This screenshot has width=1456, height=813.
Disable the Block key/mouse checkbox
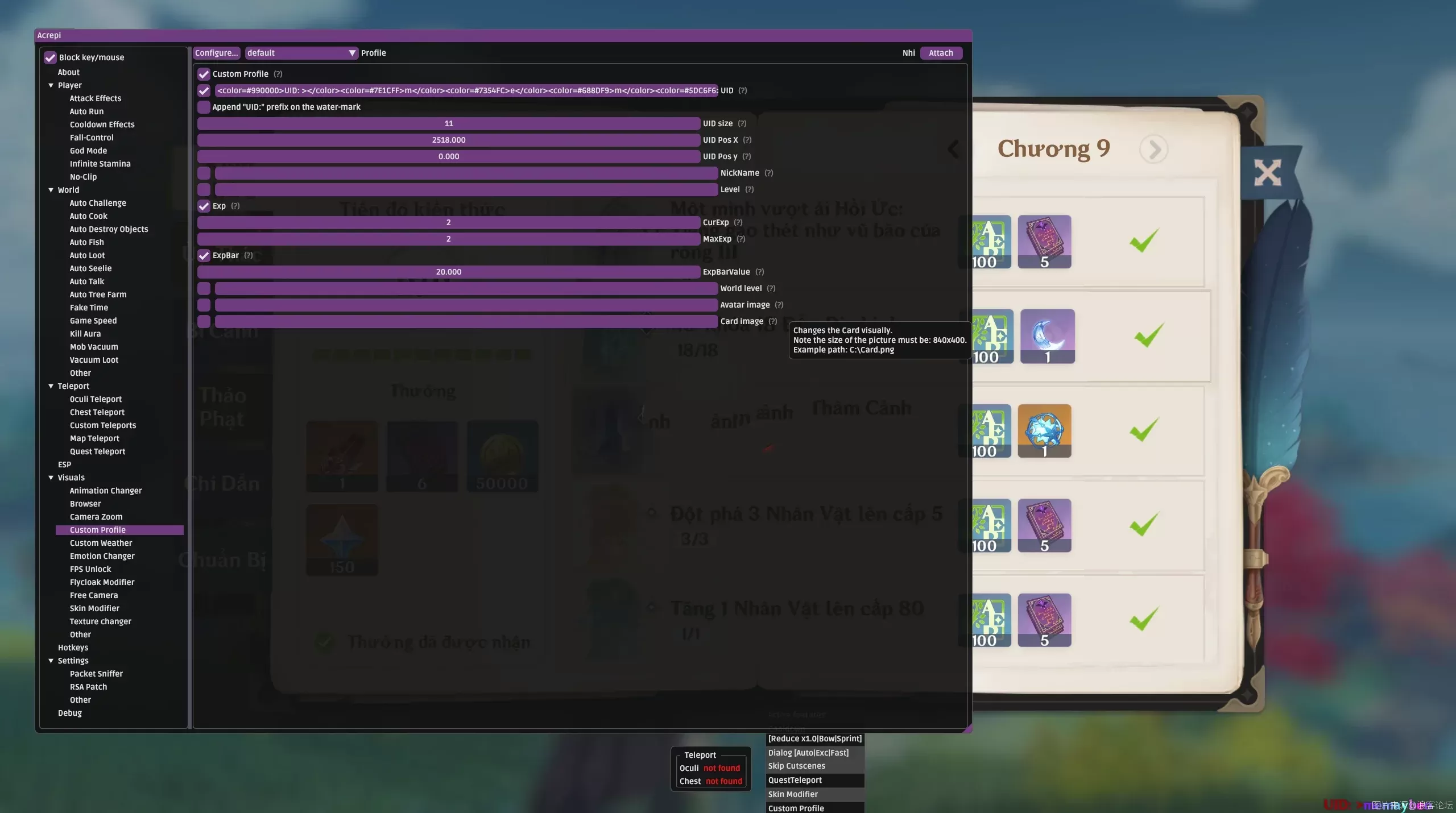[x=50, y=57]
